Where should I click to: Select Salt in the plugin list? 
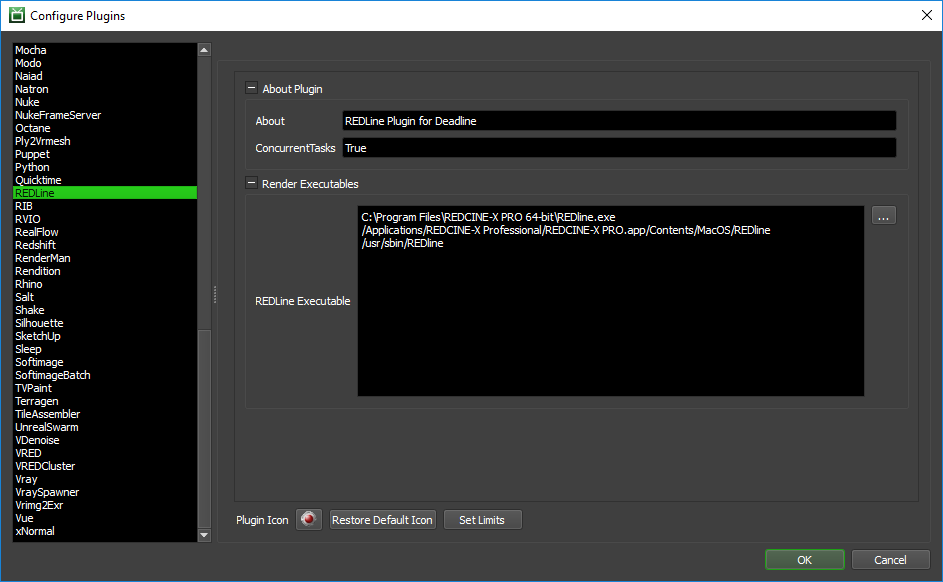tap(105, 297)
